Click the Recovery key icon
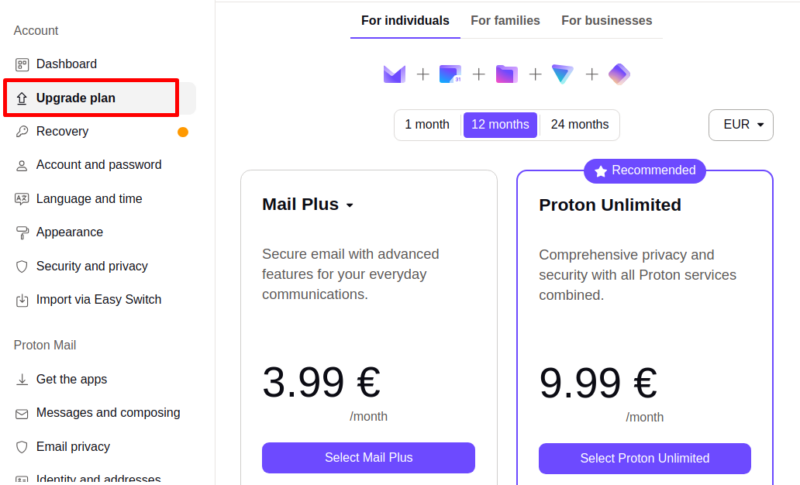 pos(22,131)
